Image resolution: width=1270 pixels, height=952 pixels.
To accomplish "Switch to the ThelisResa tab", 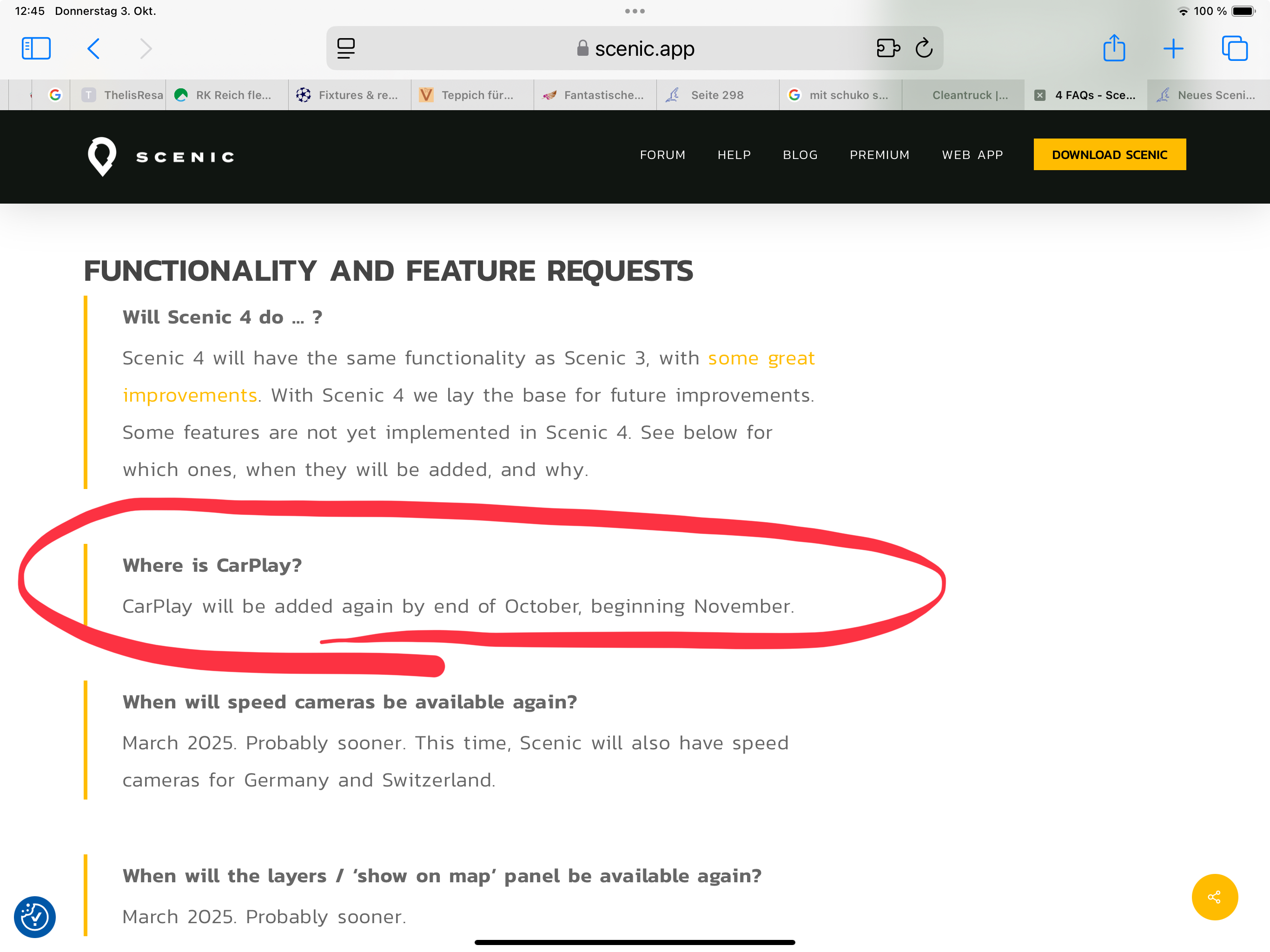I will pyautogui.click(x=118, y=95).
